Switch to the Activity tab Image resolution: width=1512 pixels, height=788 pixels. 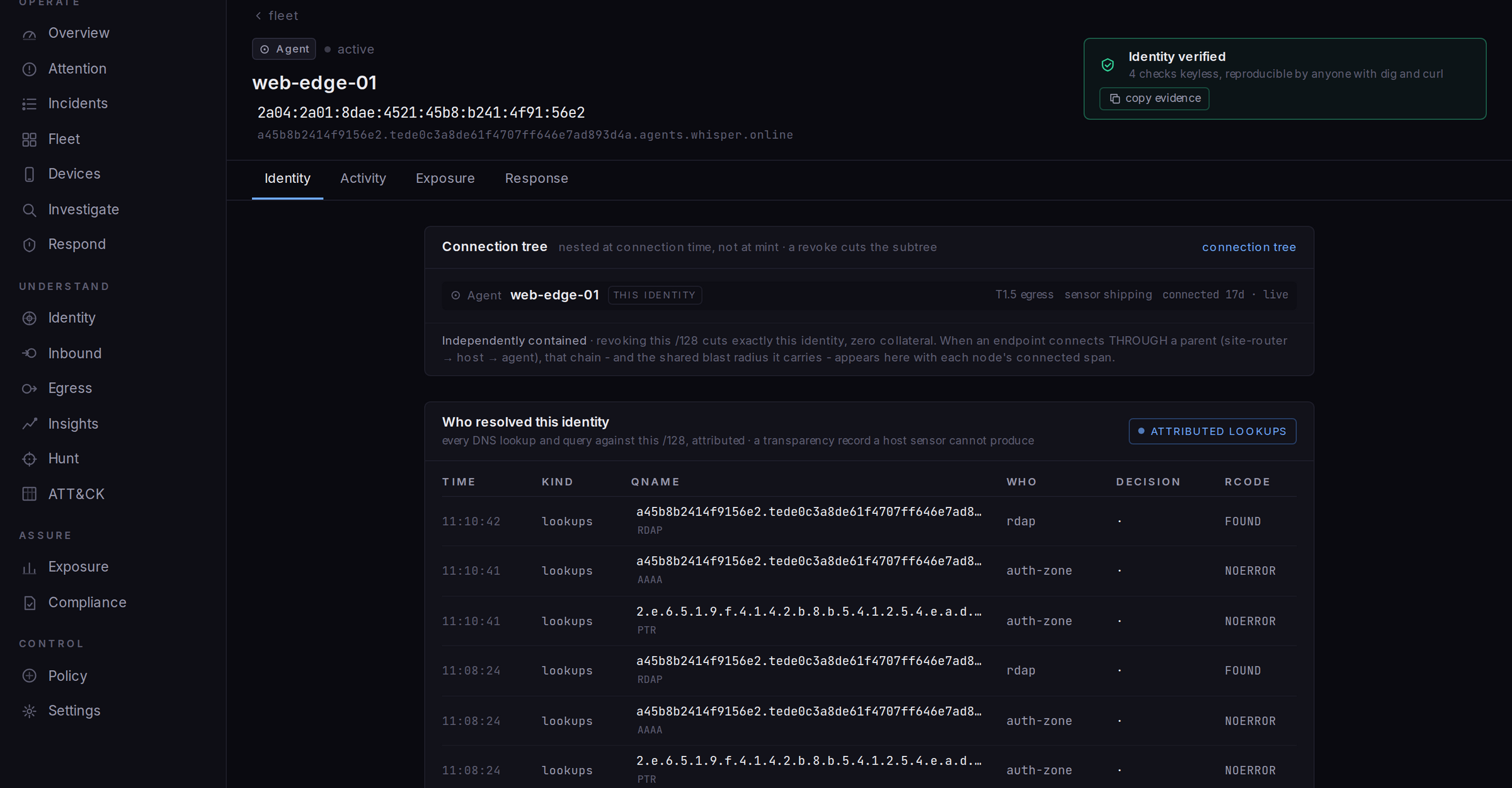click(363, 178)
